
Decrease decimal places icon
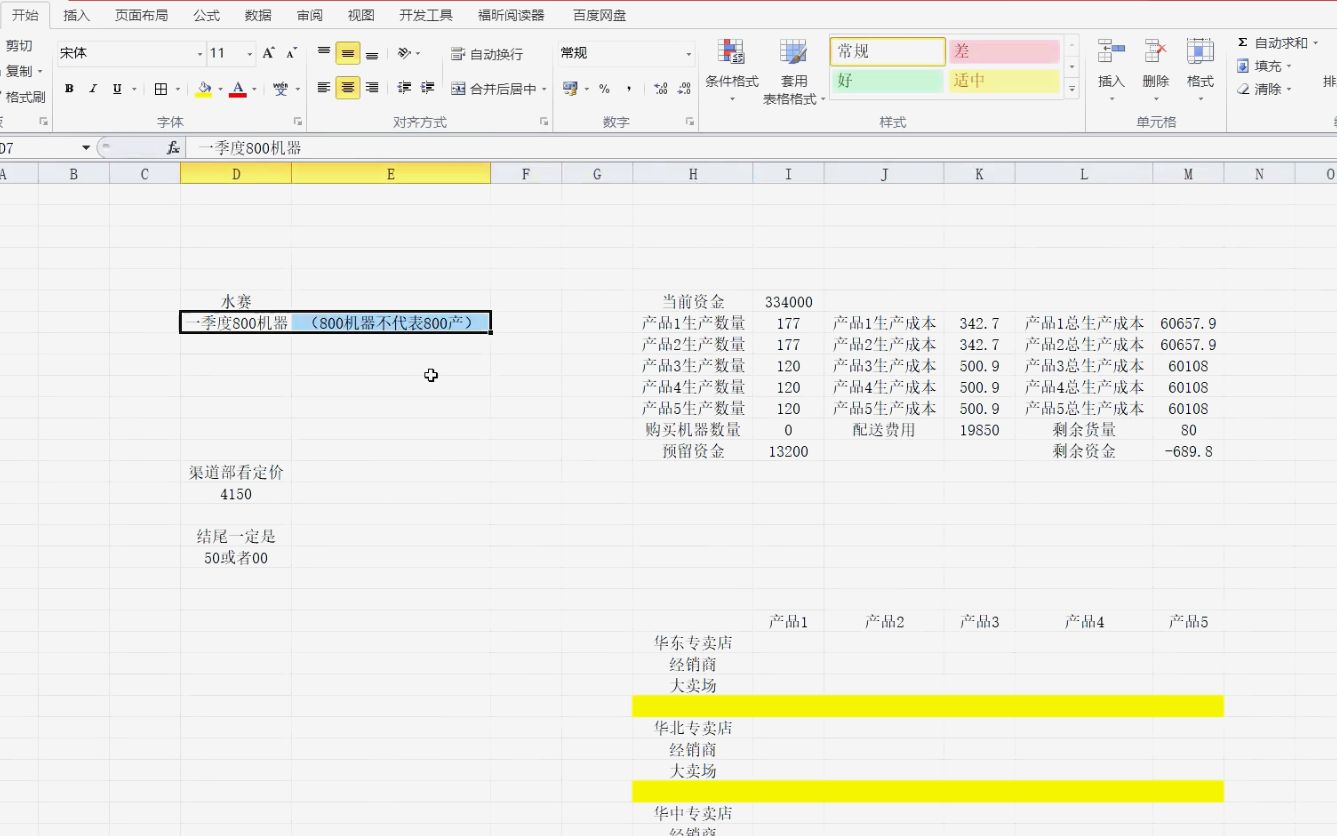[x=685, y=89]
